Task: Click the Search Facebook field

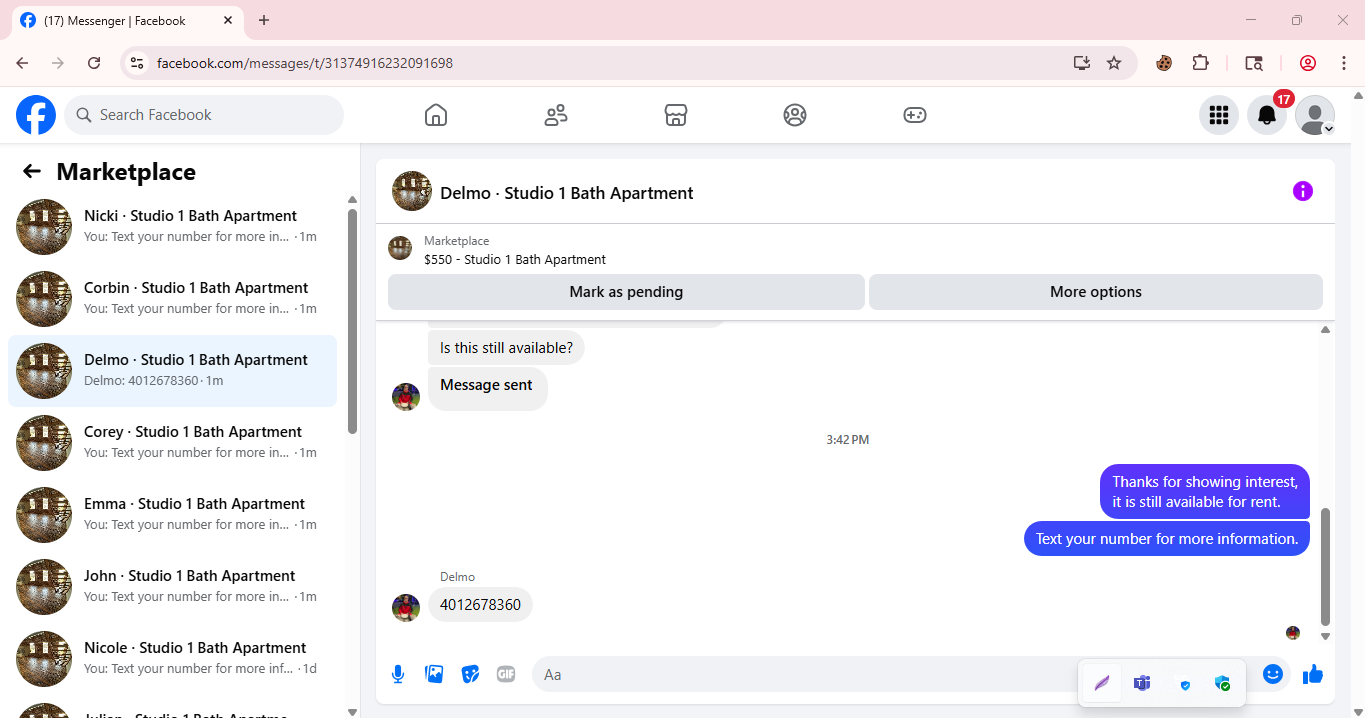Action: click(x=204, y=115)
